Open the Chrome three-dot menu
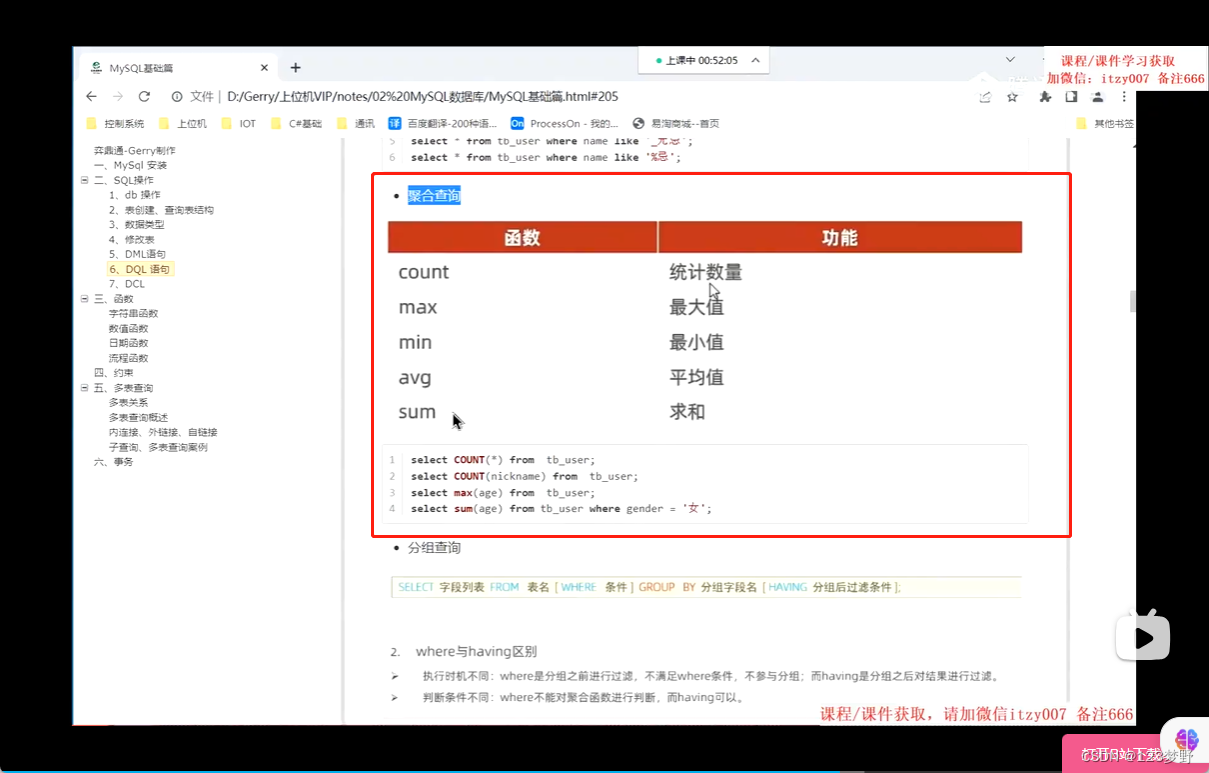1209x773 pixels. pyautogui.click(x=1124, y=97)
